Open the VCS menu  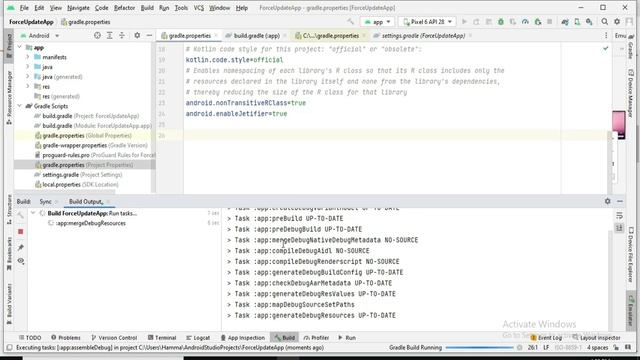click(199, 8)
